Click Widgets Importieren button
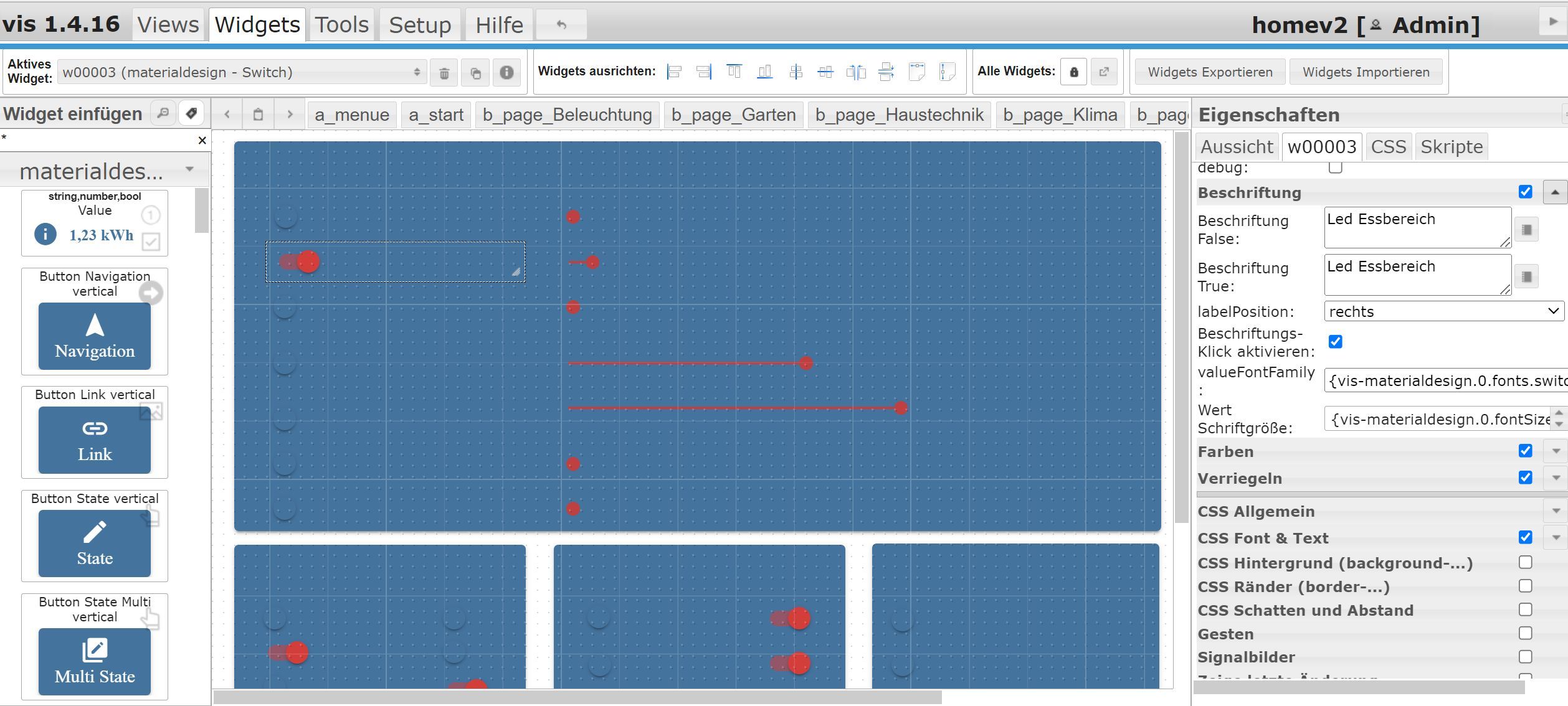The height and width of the screenshot is (706, 1568). [x=1366, y=72]
